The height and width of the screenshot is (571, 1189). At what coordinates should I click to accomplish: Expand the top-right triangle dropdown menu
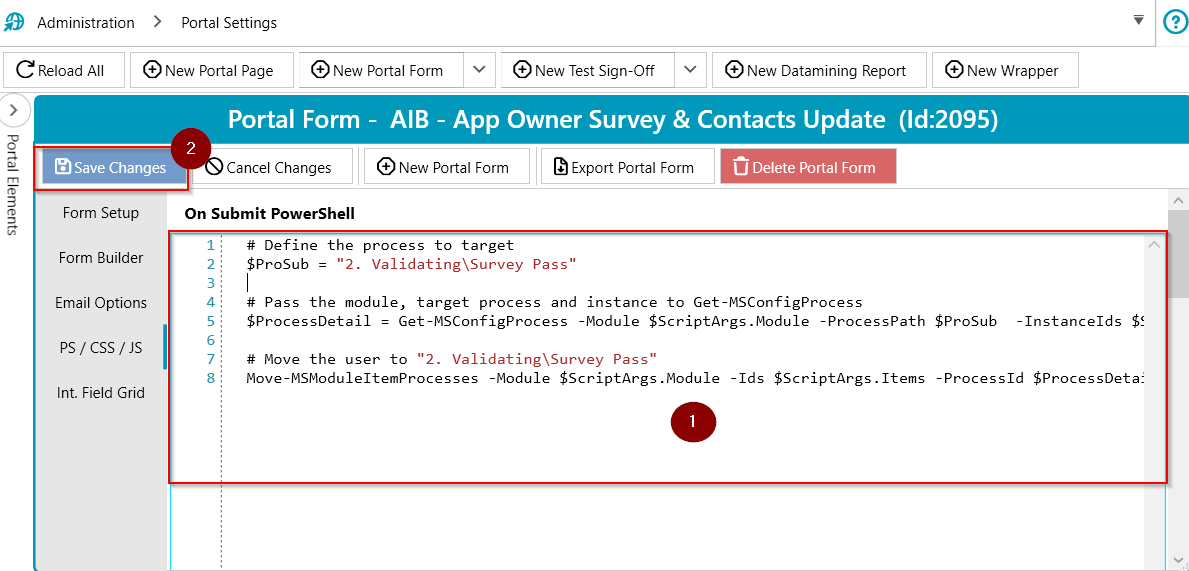[1138, 20]
